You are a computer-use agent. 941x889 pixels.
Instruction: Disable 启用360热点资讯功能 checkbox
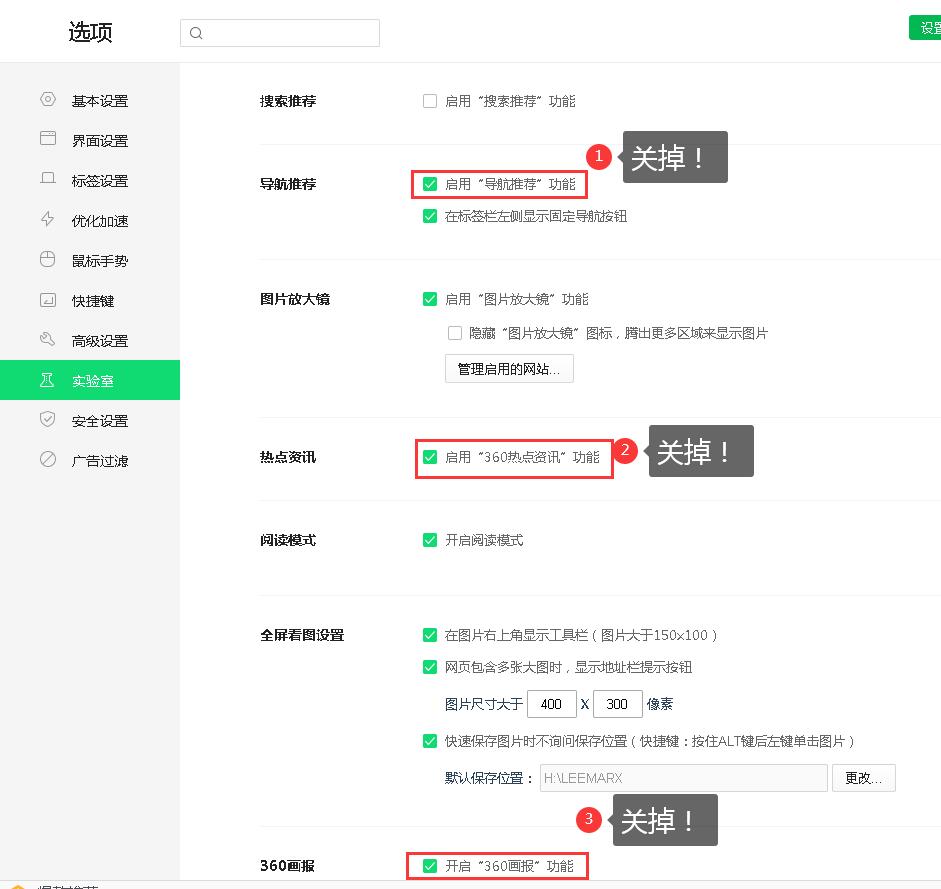430,457
